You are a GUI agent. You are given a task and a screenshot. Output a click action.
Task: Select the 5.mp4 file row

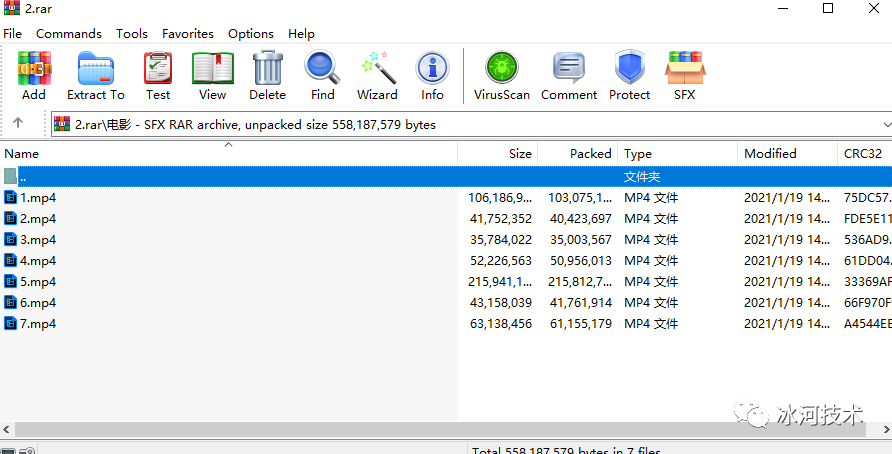click(x=446, y=282)
